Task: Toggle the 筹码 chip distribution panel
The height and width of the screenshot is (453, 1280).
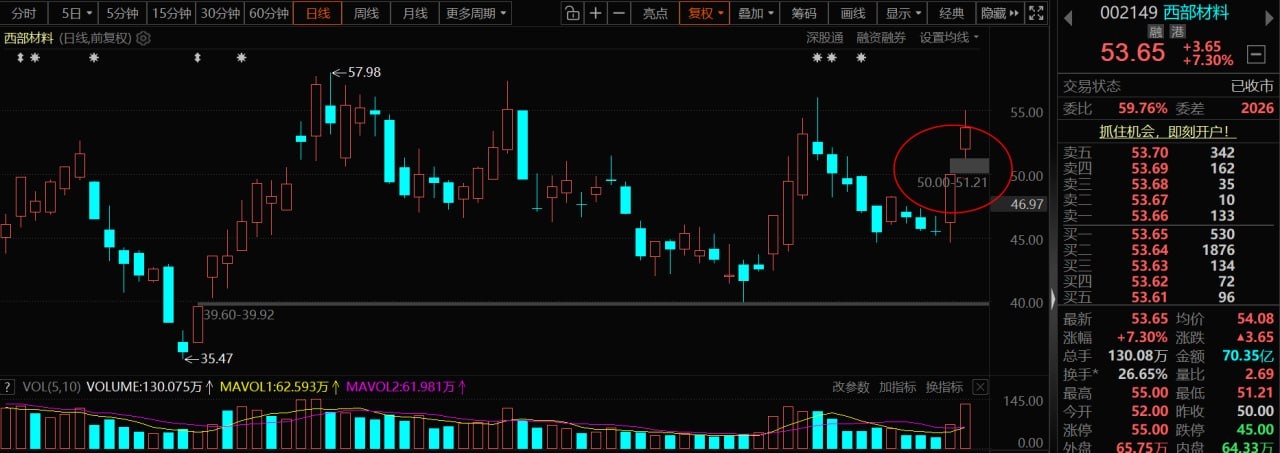Action: (804, 13)
